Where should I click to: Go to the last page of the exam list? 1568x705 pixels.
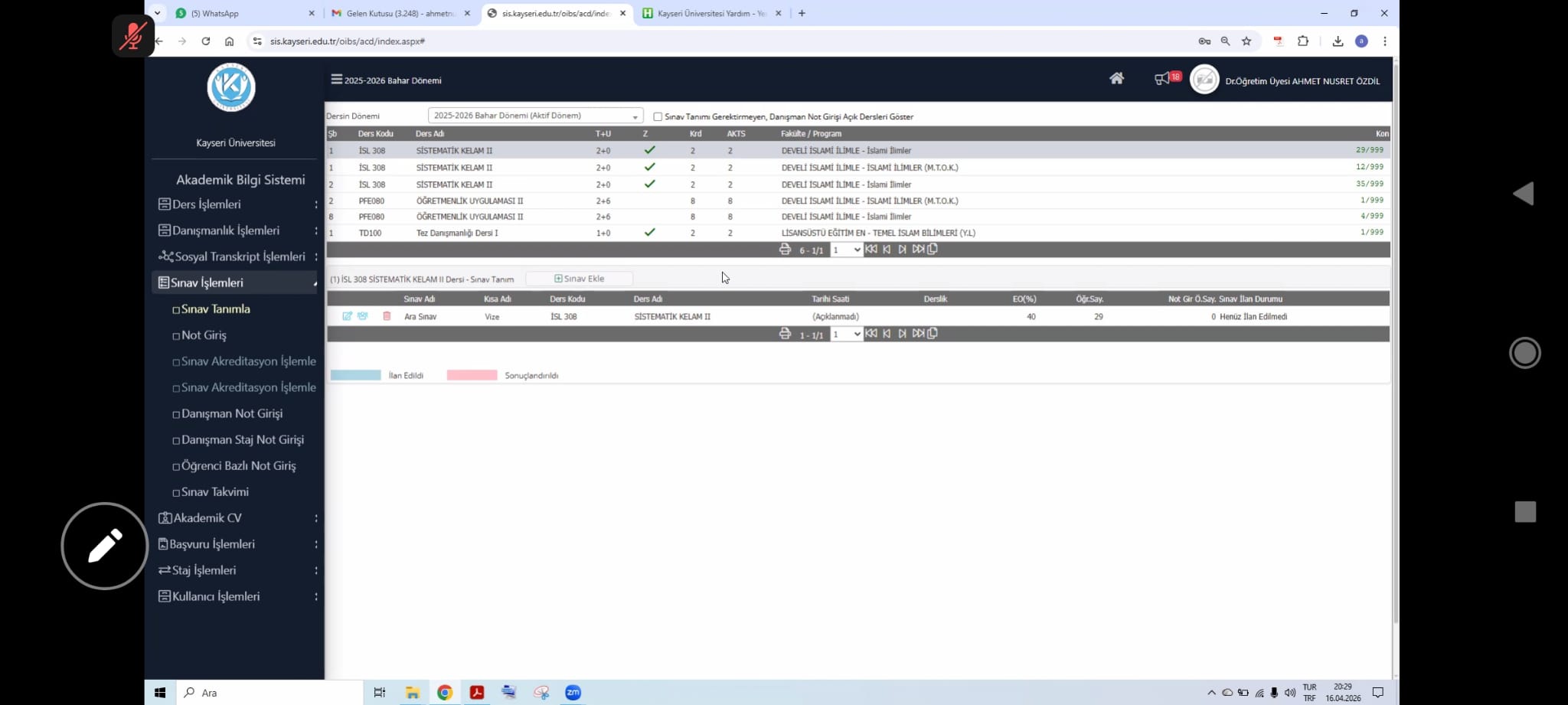(918, 334)
